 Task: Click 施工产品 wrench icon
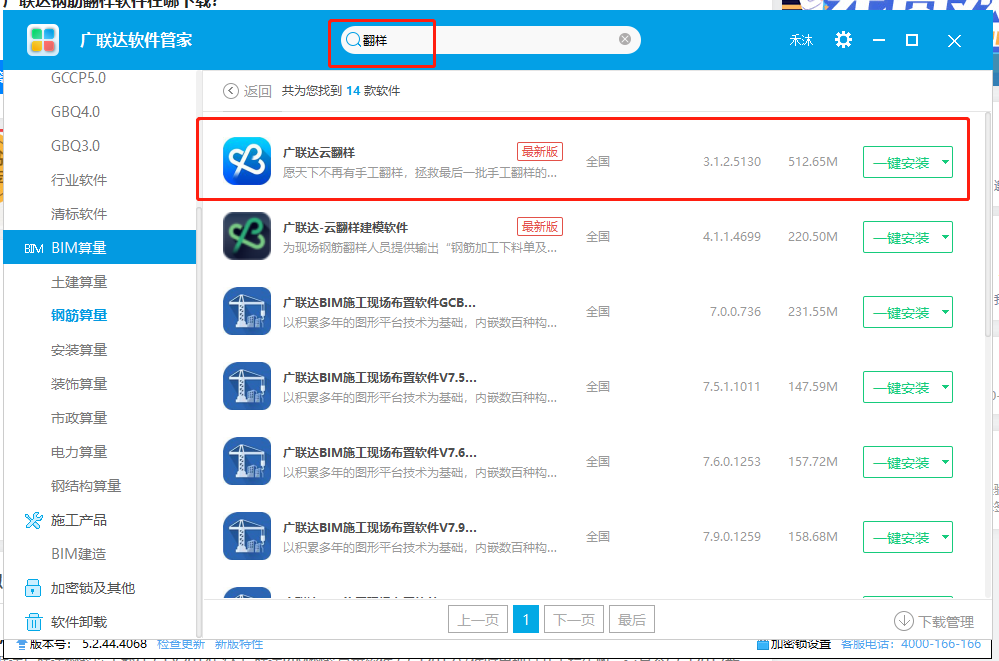point(34,520)
